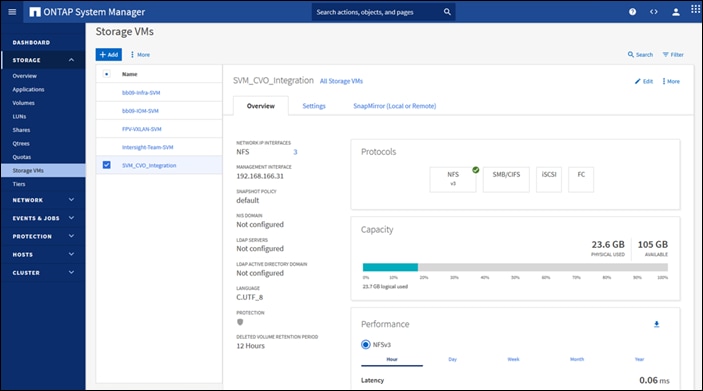Click the All Storage VMs link
The height and width of the screenshot is (391, 703).
click(341, 81)
